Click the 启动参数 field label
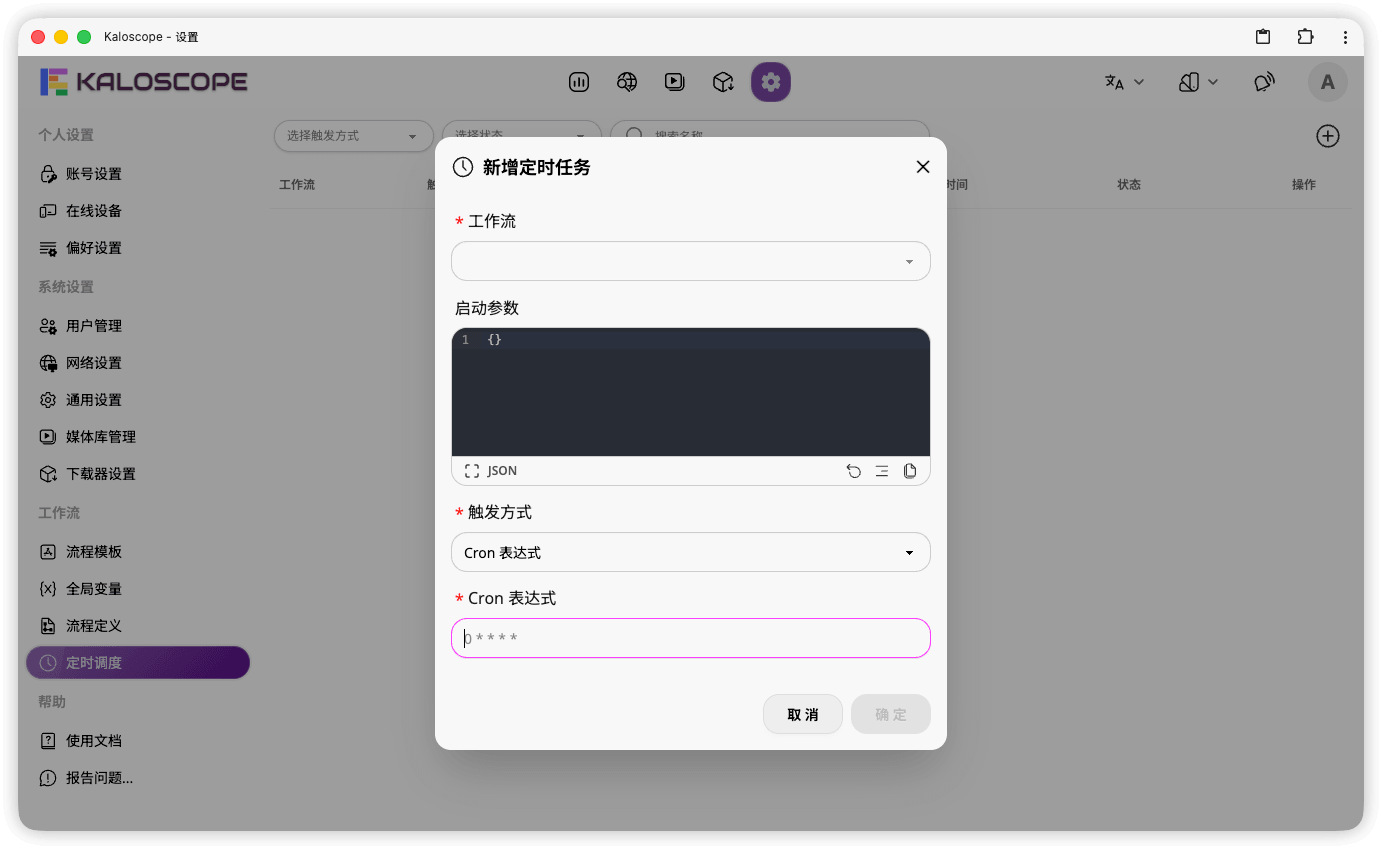 pyautogui.click(x=487, y=308)
